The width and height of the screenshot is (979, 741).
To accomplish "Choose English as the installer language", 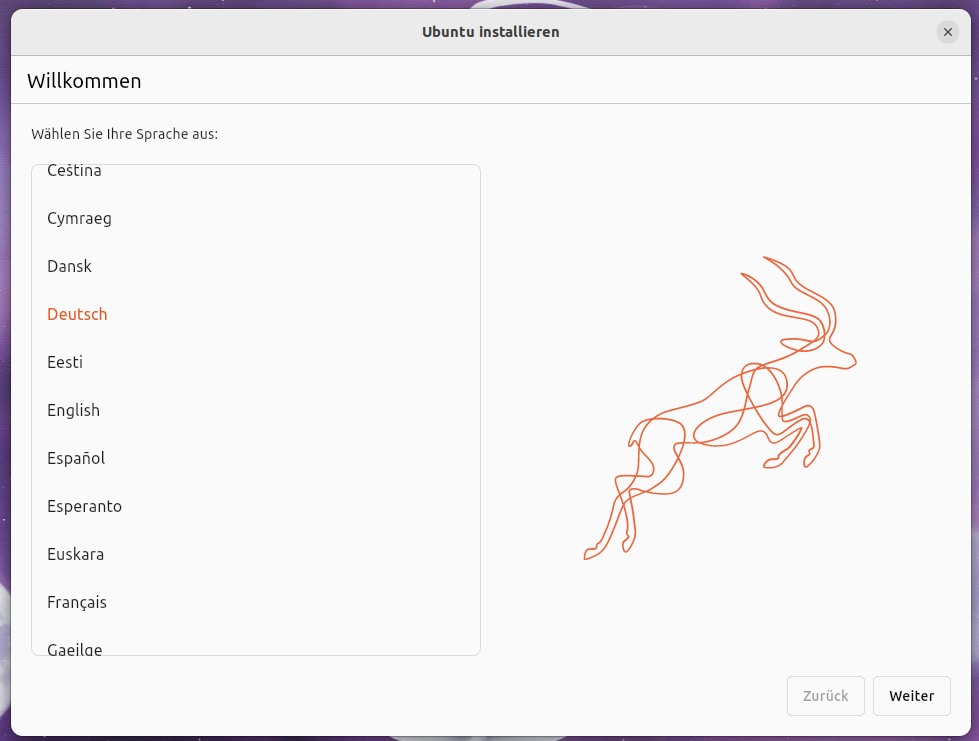I will coord(73,410).
